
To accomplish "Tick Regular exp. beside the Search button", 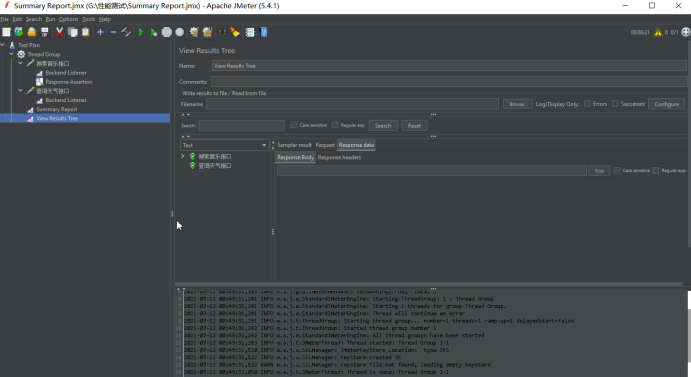I will (335, 125).
